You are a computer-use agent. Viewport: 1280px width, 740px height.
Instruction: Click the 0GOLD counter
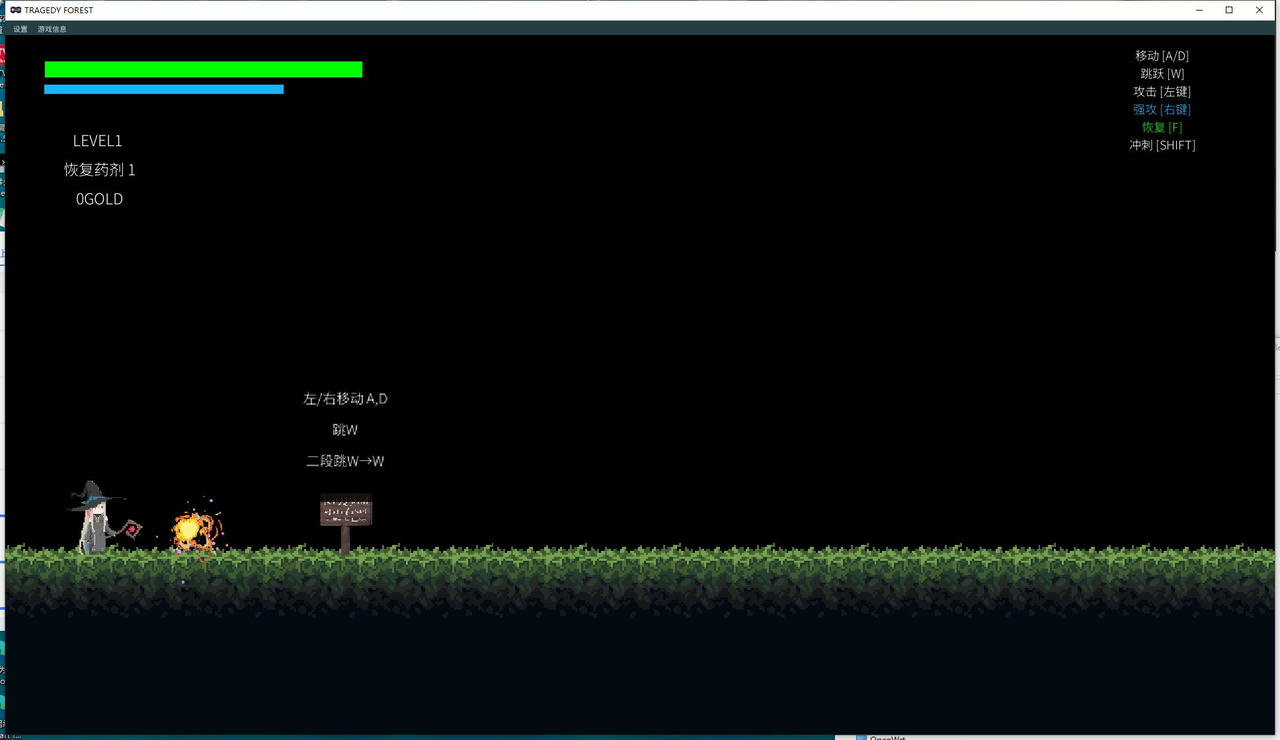click(99, 199)
